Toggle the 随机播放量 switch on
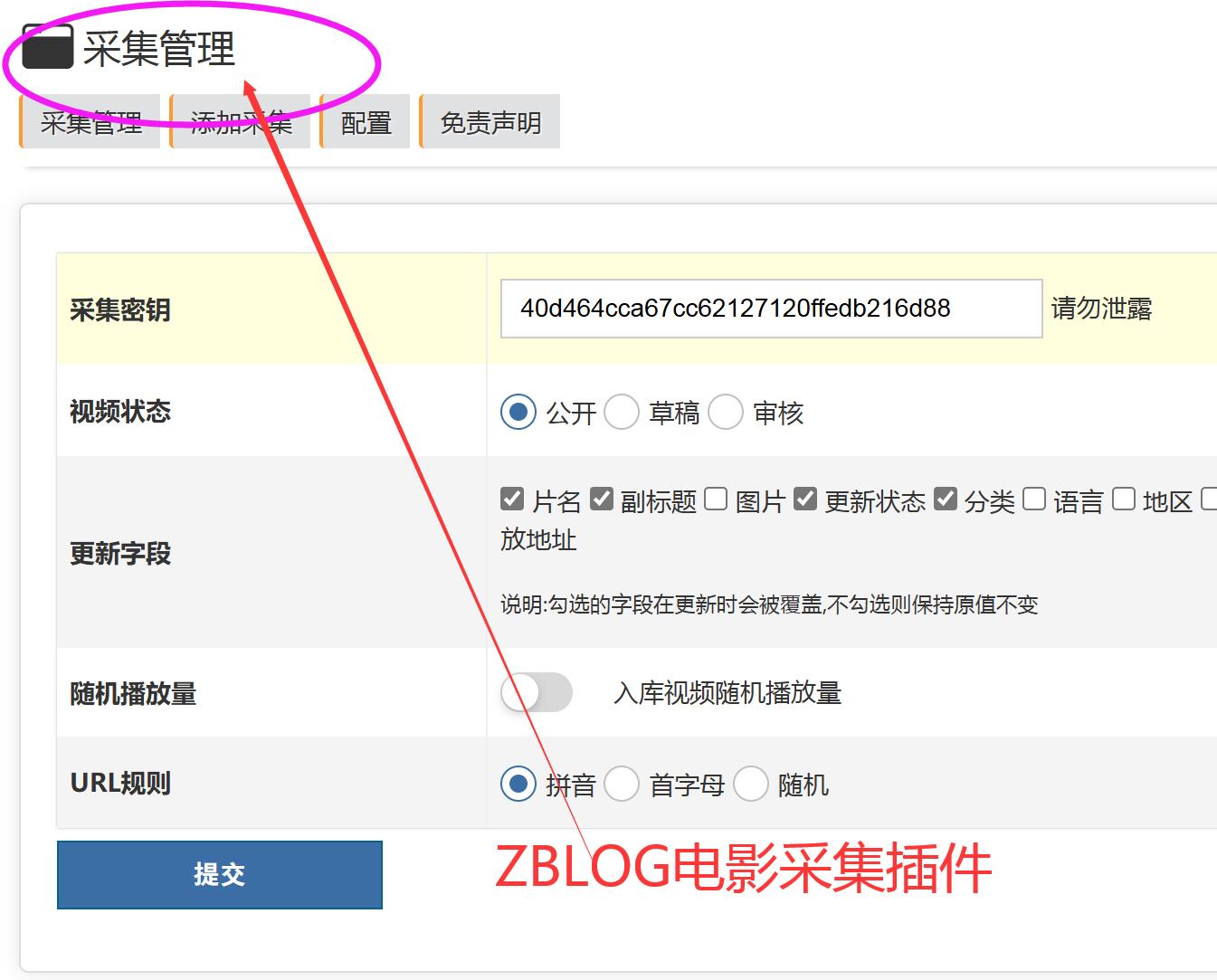1217x980 pixels. [537, 693]
